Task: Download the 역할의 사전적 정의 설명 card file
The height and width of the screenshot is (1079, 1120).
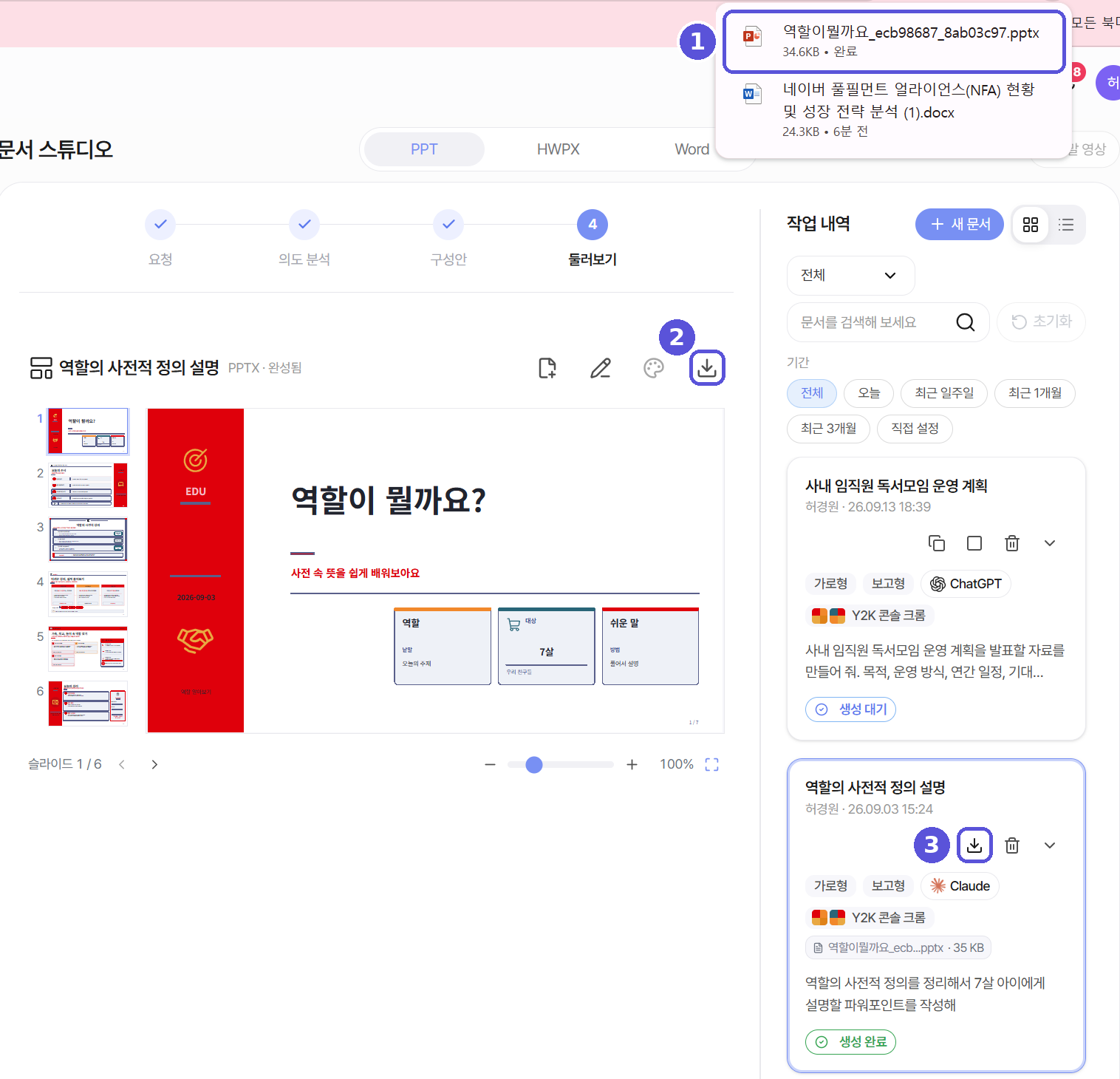Action: pyautogui.click(x=974, y=845)
